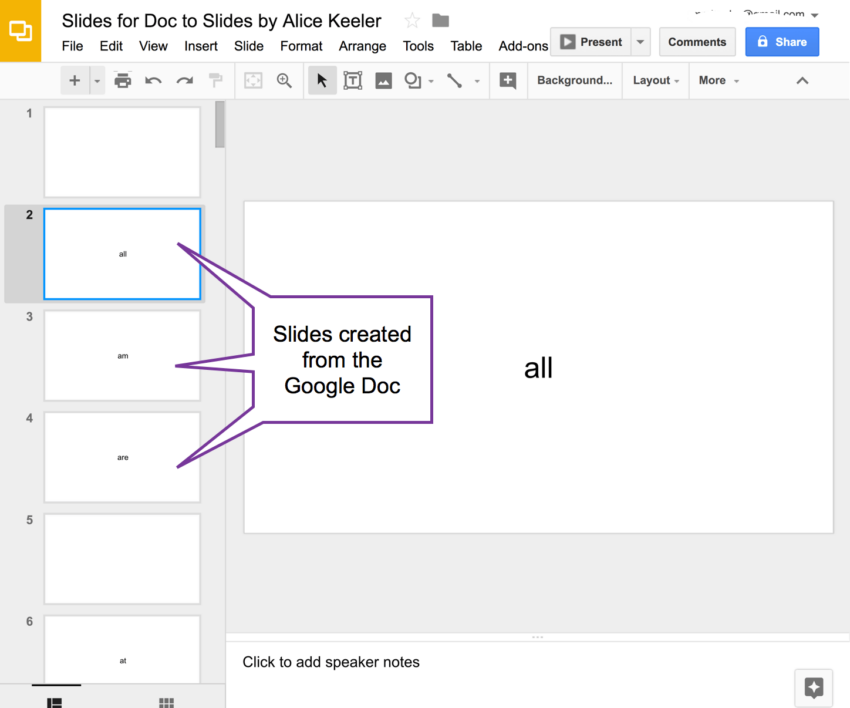Switch to grid view icon

166,703
